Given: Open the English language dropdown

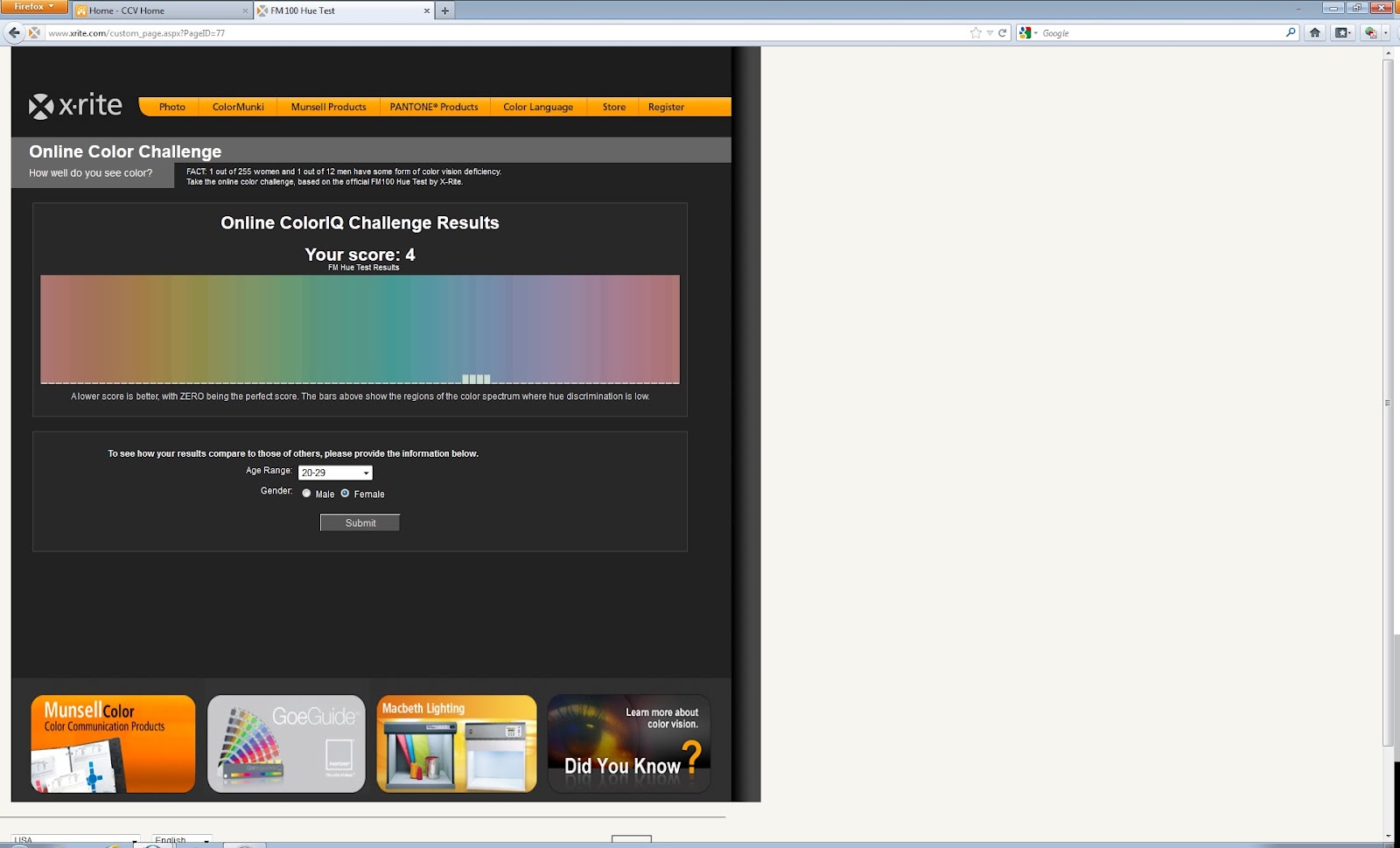Looking at the screenshot, I should [x=182, y=839].
